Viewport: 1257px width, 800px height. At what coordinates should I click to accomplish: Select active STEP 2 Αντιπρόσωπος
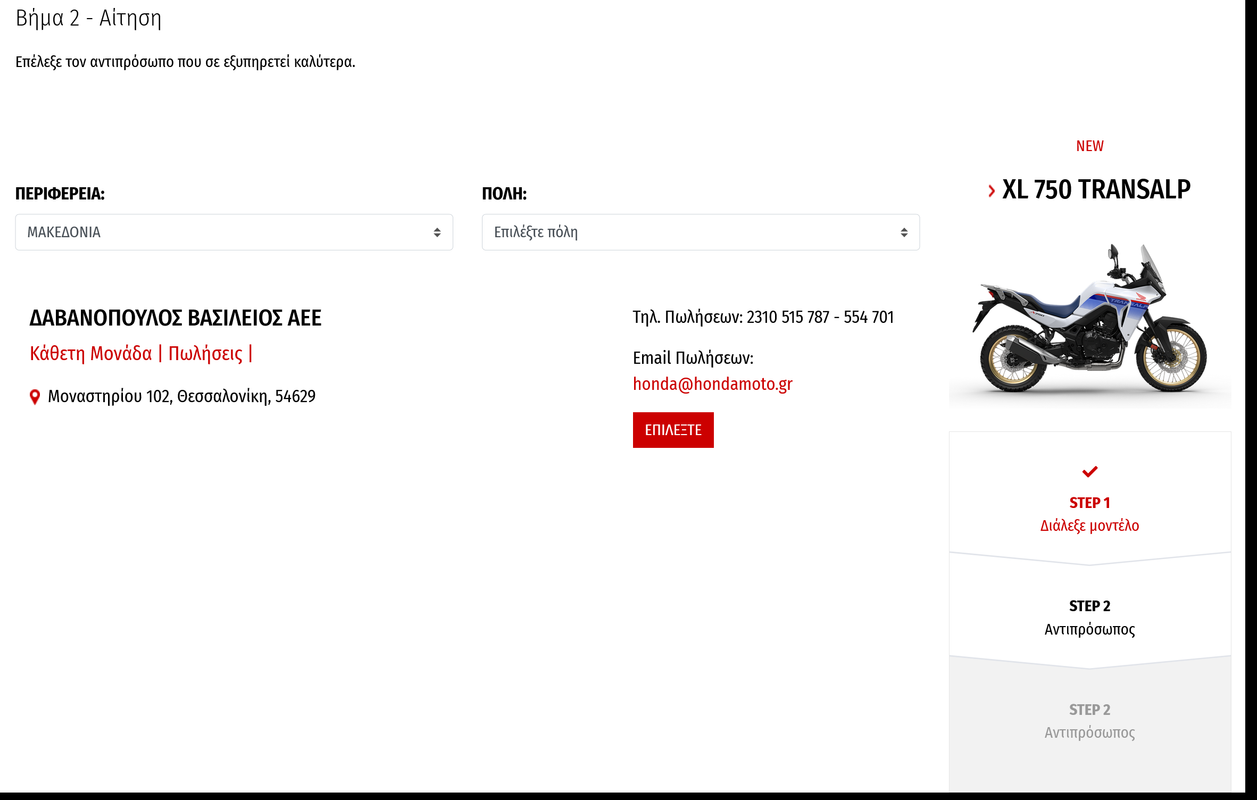1090,617
